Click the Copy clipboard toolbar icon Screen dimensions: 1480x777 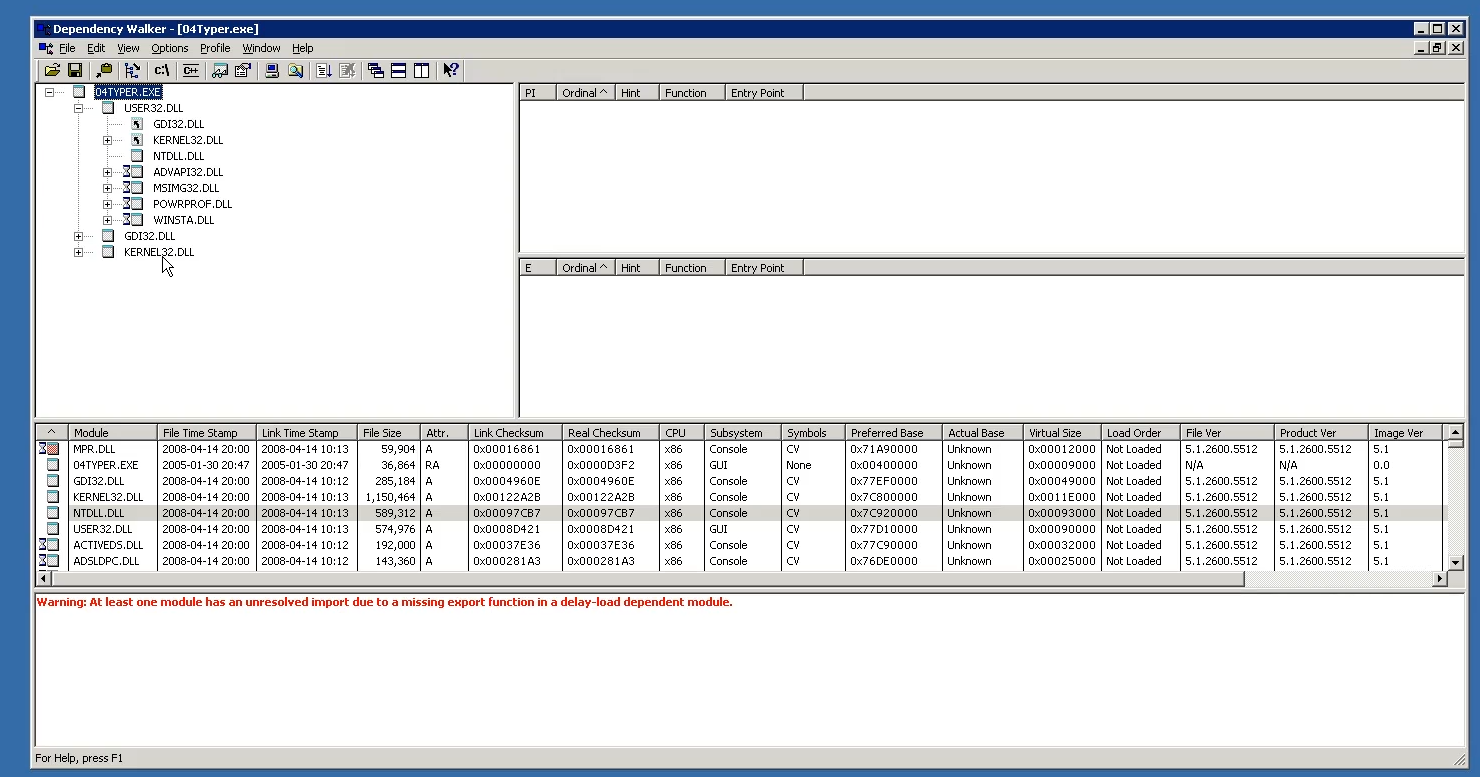pos(104,70)
